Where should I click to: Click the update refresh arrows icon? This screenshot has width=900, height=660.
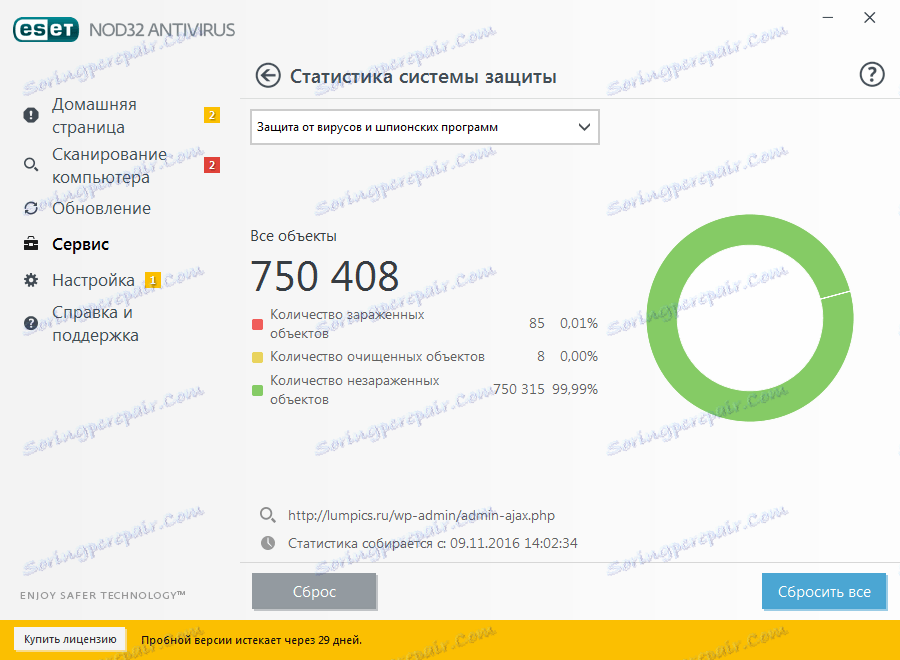[31, 208]
